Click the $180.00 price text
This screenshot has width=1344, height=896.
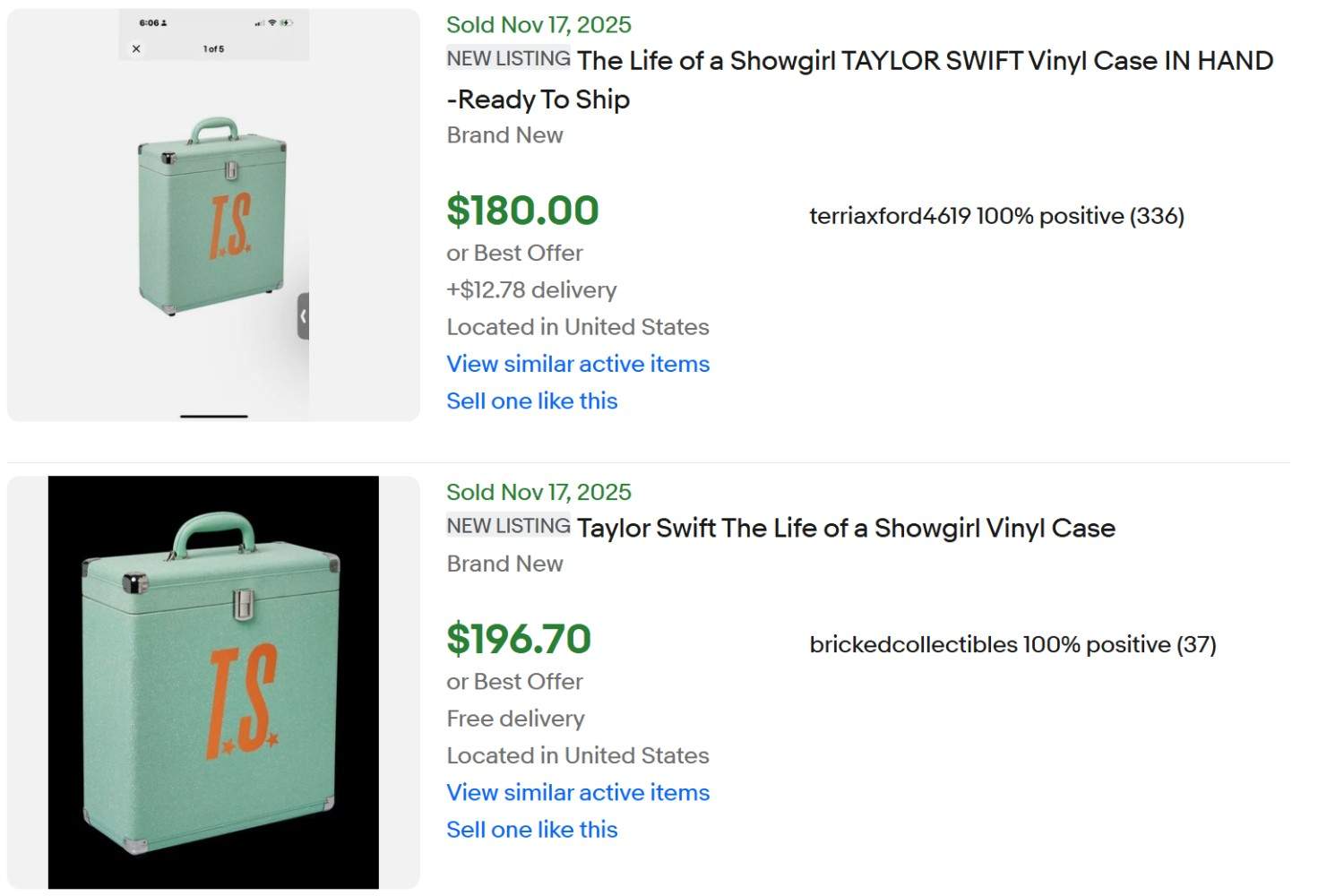coord(522,210)
